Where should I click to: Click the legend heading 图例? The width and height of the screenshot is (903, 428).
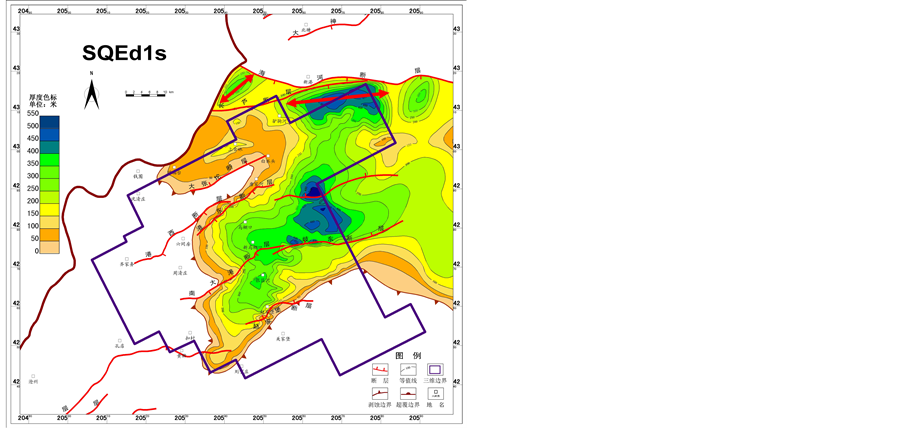[x=407, y=355]
